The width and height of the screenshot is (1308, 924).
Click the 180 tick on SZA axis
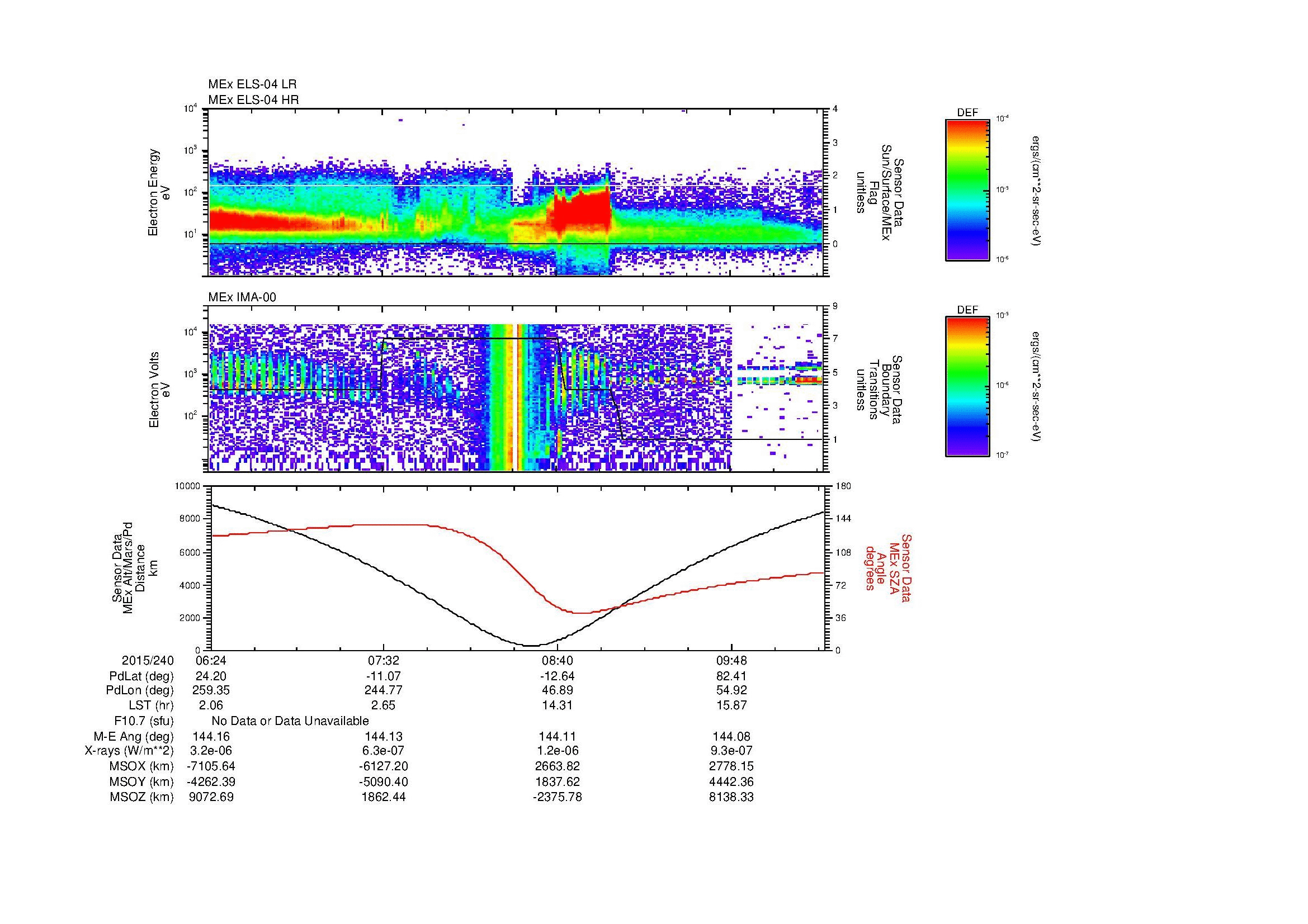coord(843,486)
